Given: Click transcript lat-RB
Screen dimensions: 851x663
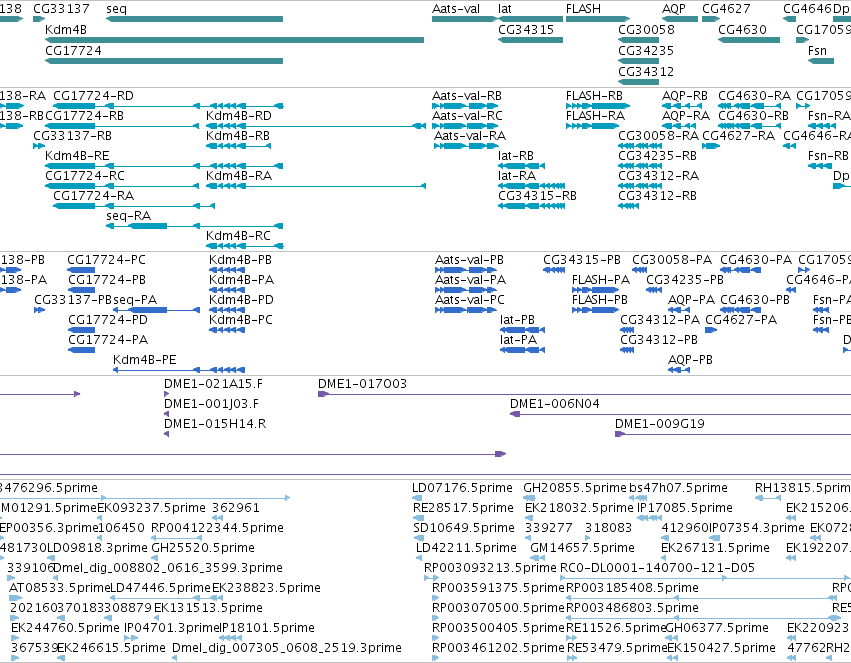Looking at the screenshot, I should pos(516,156).
